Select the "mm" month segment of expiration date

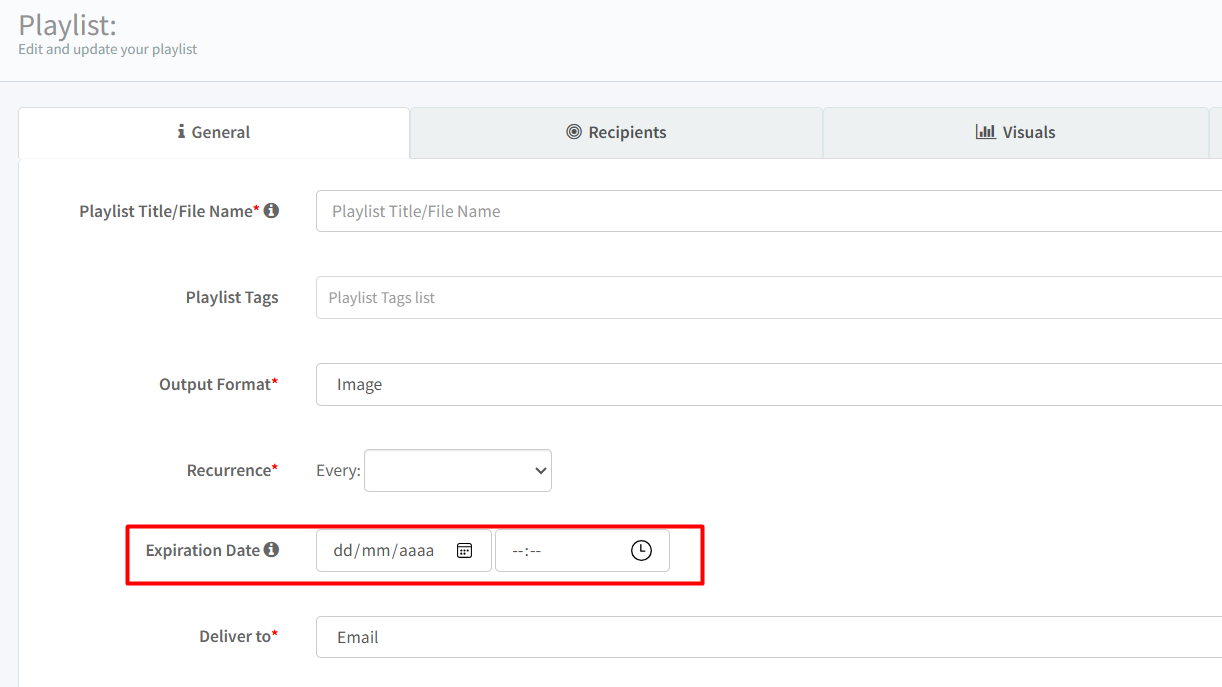pyautogui.click(x=377, y=551)
